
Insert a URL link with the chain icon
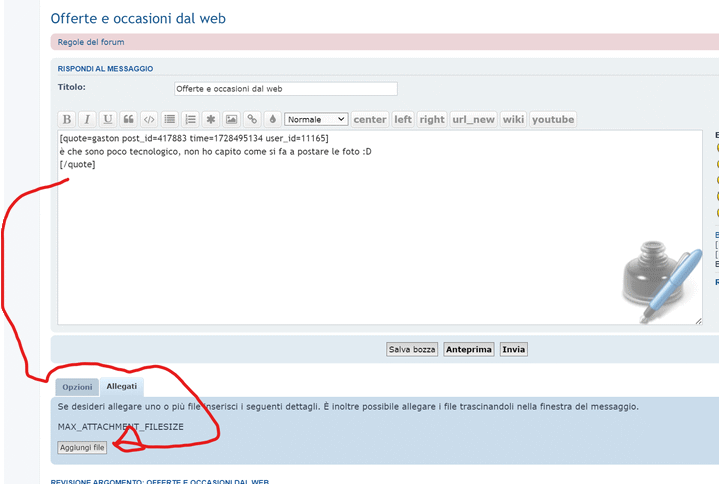(x=252, y=119)
